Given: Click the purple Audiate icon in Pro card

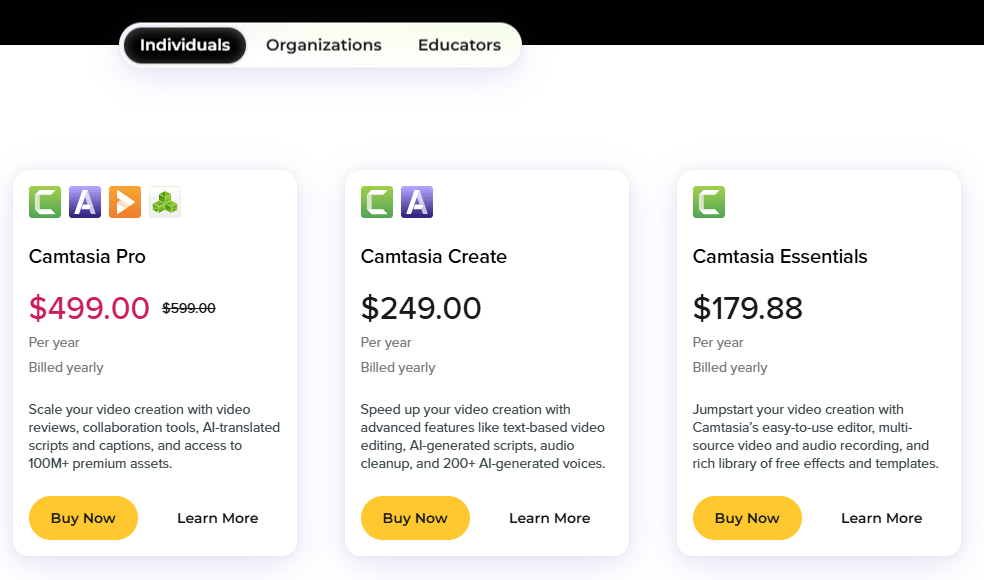Looking at the screenshot, I should click(x=85, y=202).
